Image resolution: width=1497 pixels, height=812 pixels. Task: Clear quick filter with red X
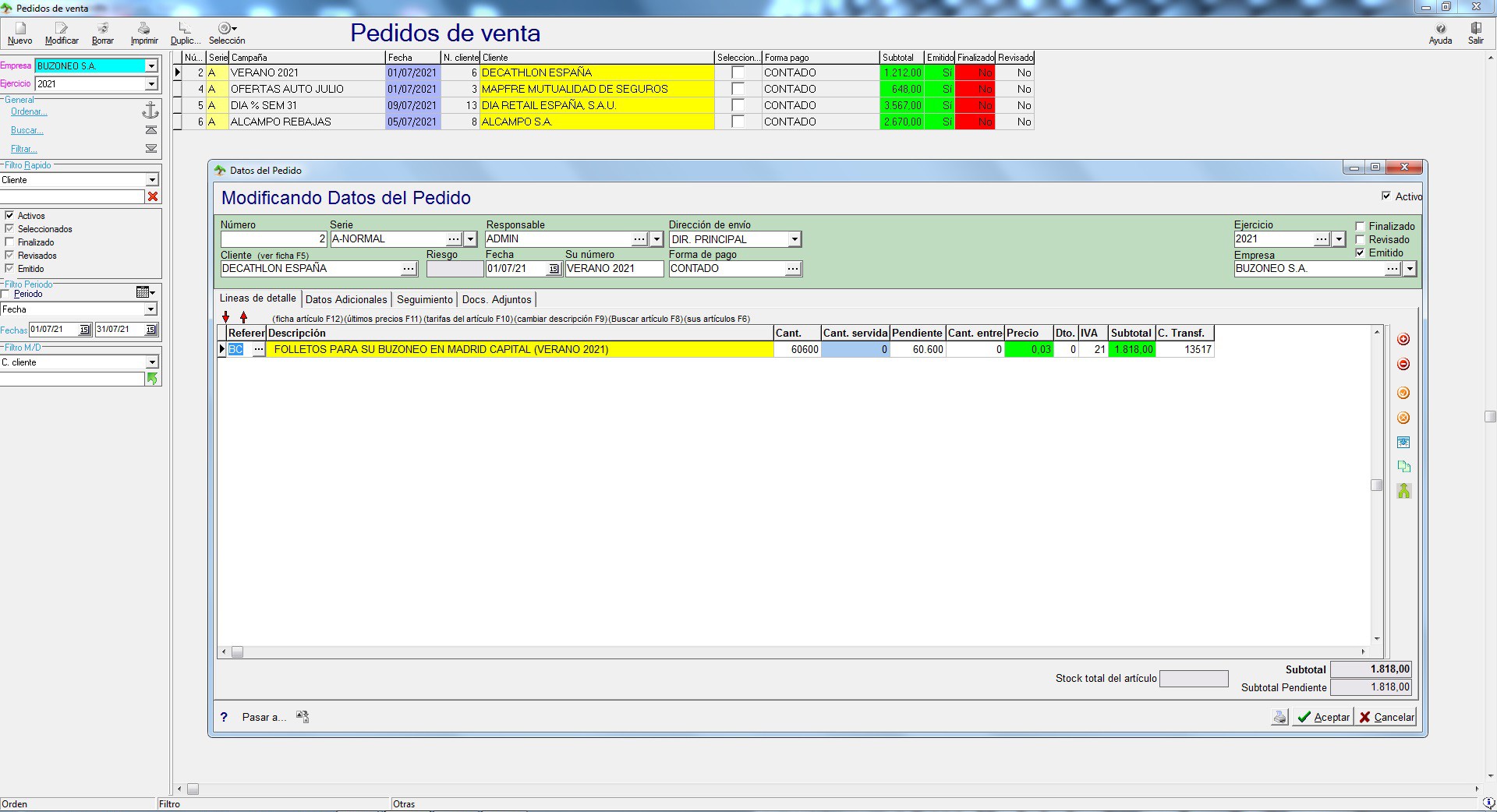pyautogui.click(x=153, y=196)
